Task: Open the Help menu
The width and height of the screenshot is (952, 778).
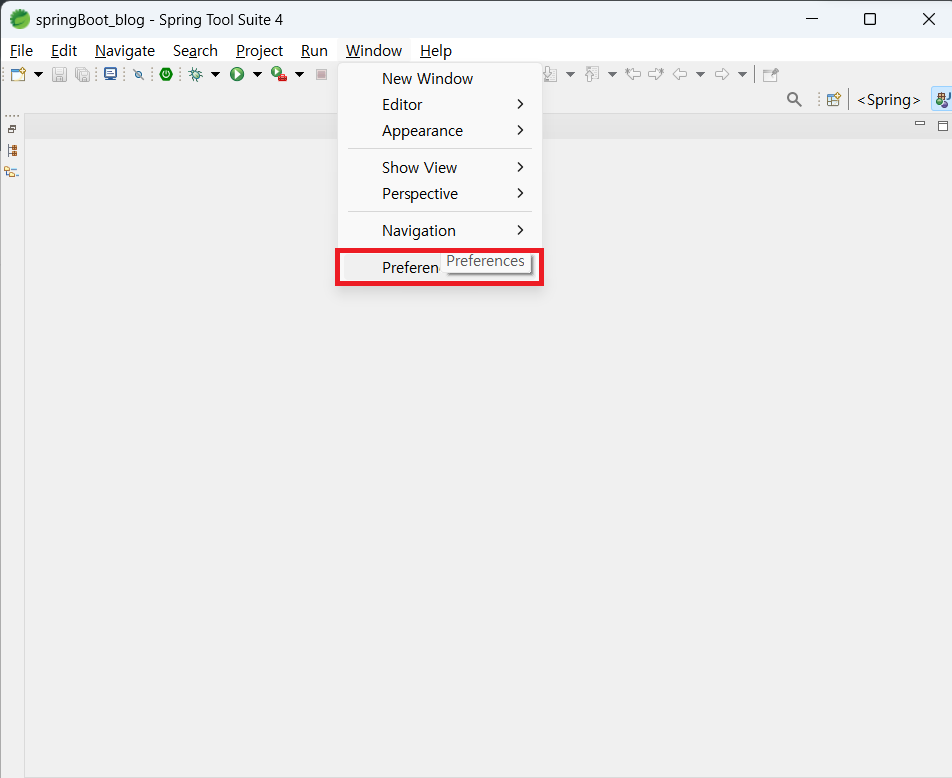Action: (x=435, y=50)
